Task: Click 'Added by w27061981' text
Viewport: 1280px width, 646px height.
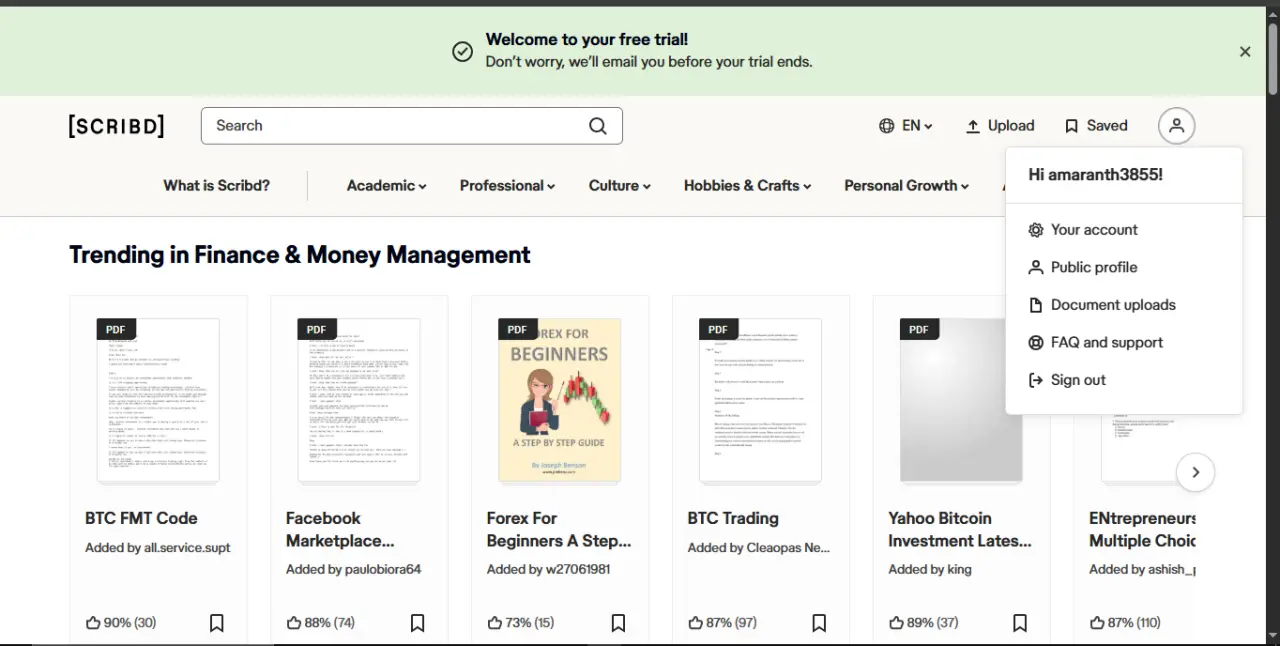Action: click(x=548, y=570)
